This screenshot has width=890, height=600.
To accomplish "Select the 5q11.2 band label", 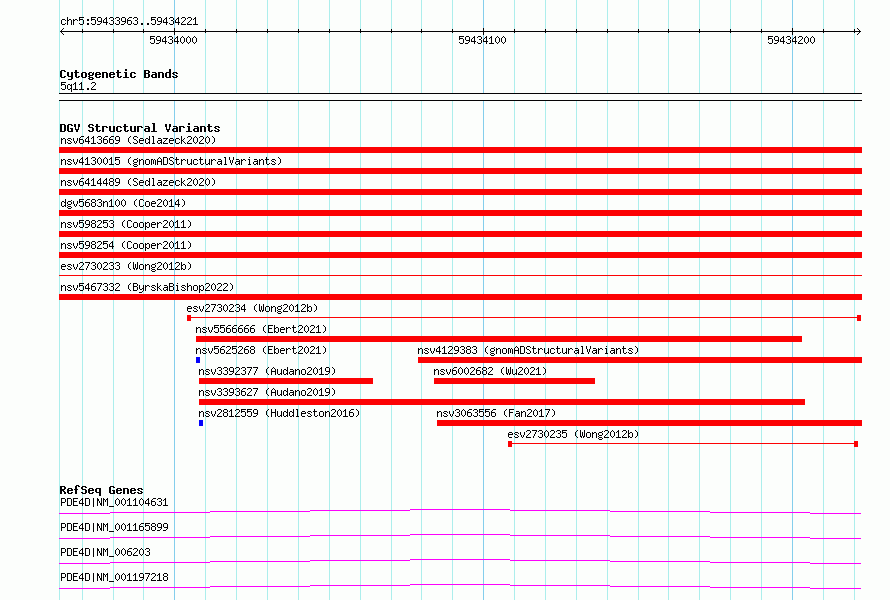I will click(78, 86).
